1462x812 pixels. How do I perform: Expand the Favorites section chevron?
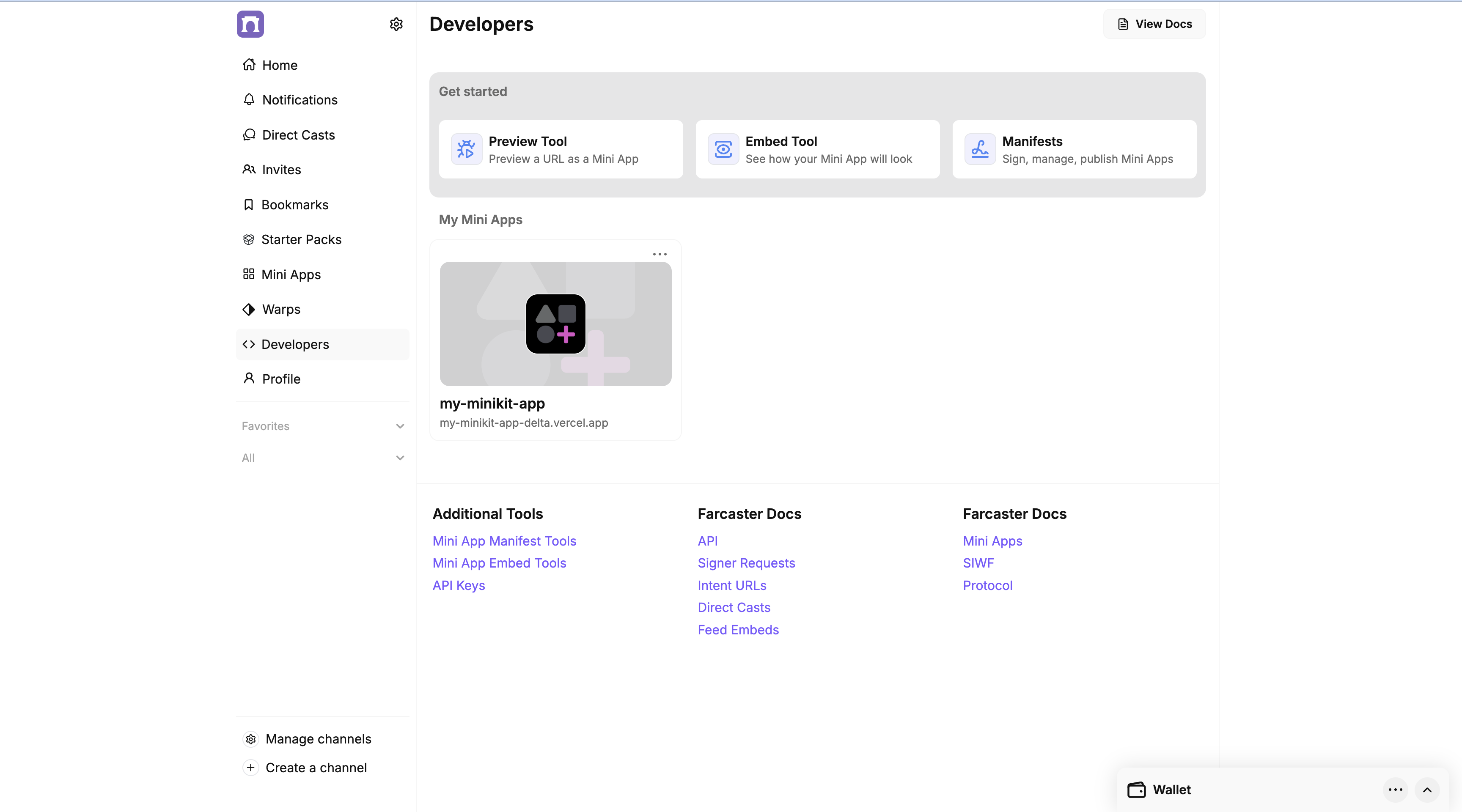pyautogui.click(x=399, y=426)
